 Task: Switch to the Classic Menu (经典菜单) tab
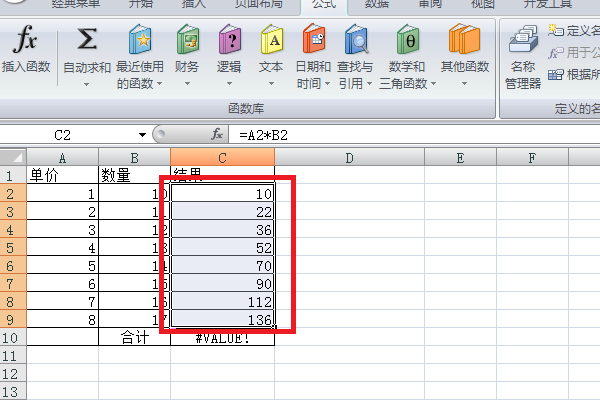click(x=76, y=5)
